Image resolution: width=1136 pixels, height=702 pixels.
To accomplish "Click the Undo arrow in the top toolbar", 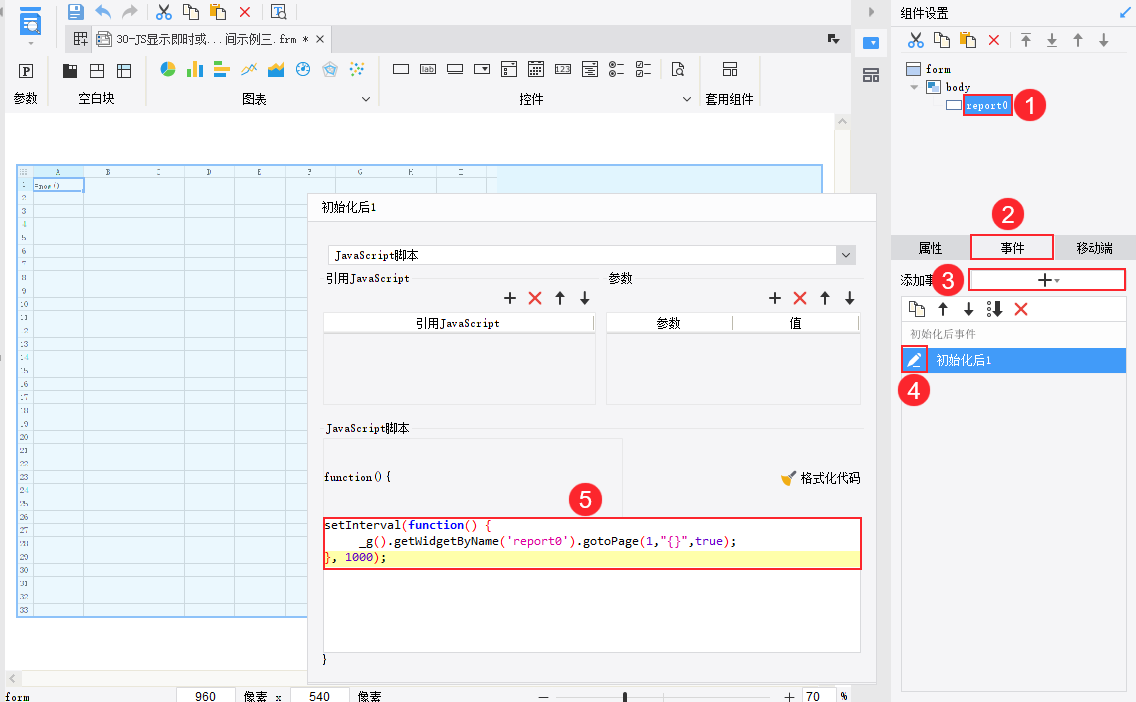I will [103, 12].
